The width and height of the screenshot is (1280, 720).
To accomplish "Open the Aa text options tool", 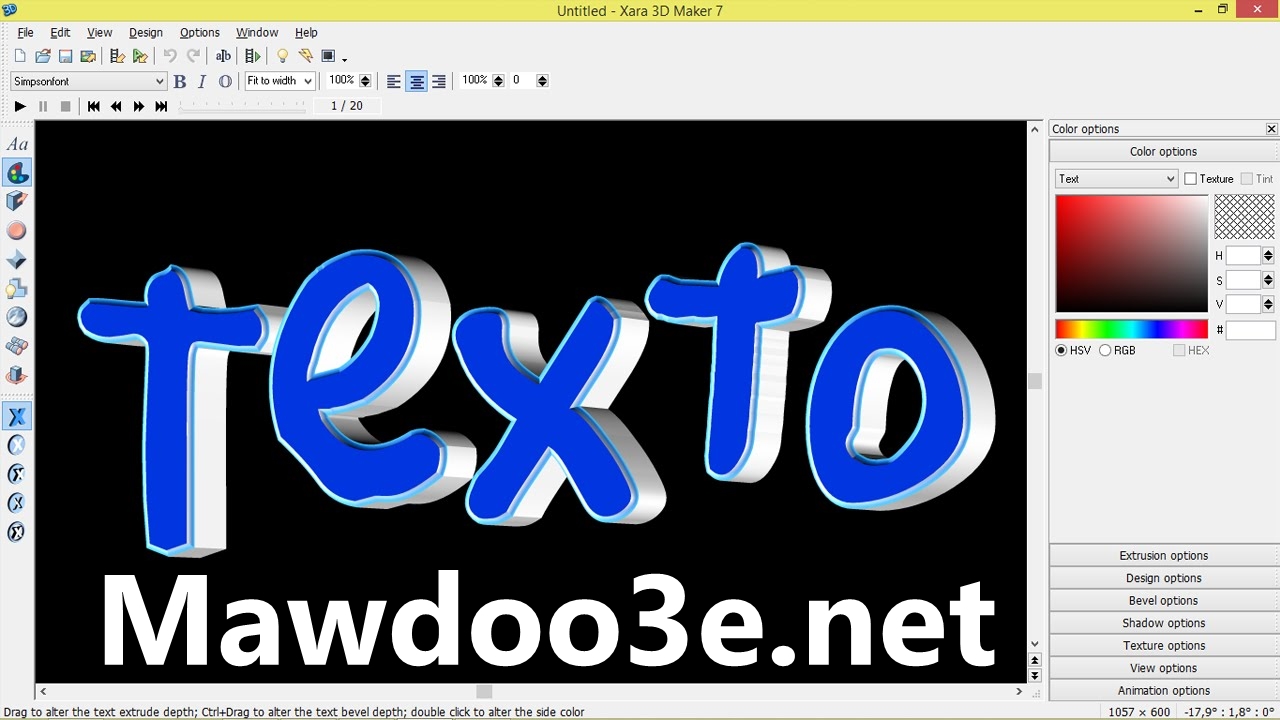I will 17,144.
